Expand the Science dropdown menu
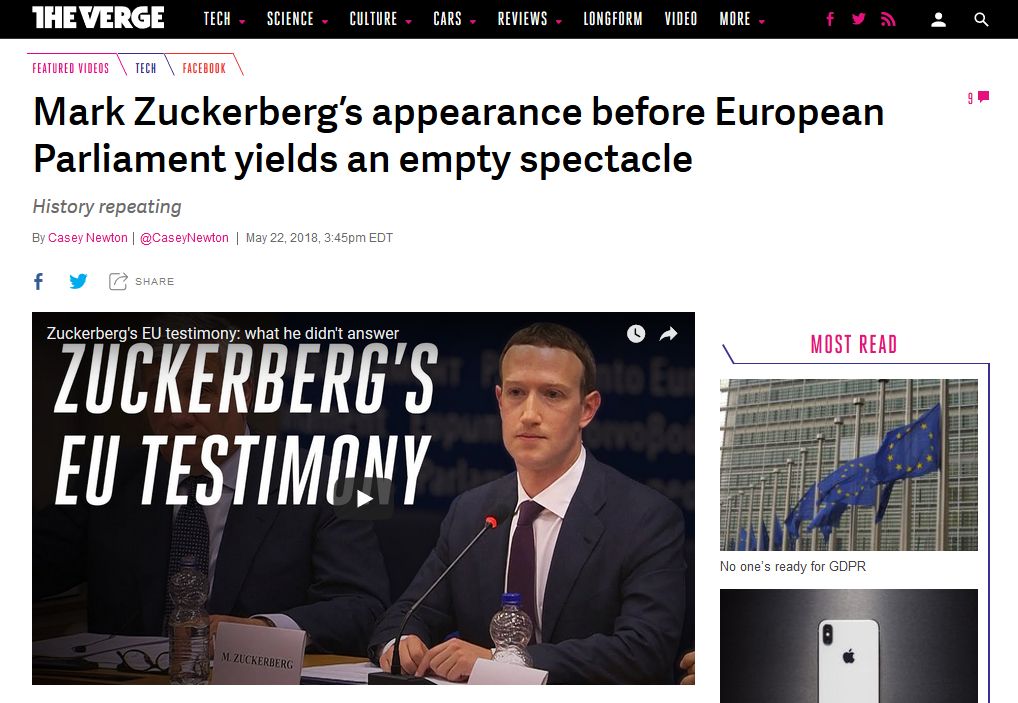This screenshot has height=703, width=1018. click(297, 19)
